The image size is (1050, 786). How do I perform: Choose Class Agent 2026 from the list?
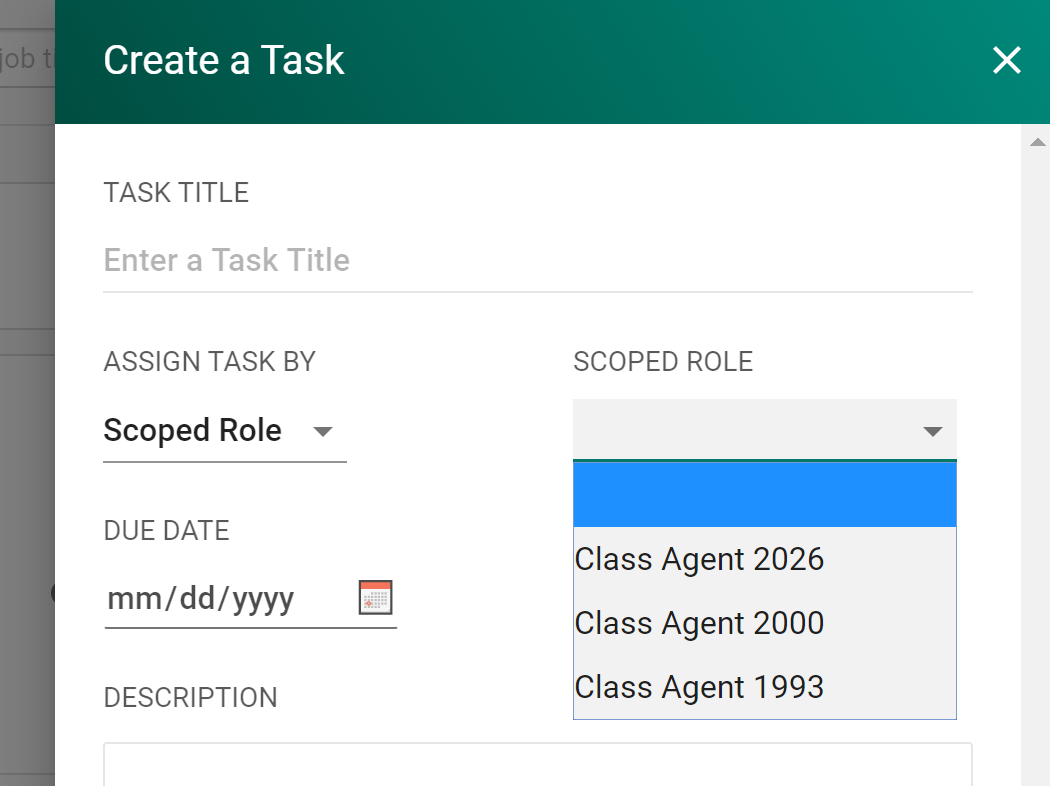point(700,559)
